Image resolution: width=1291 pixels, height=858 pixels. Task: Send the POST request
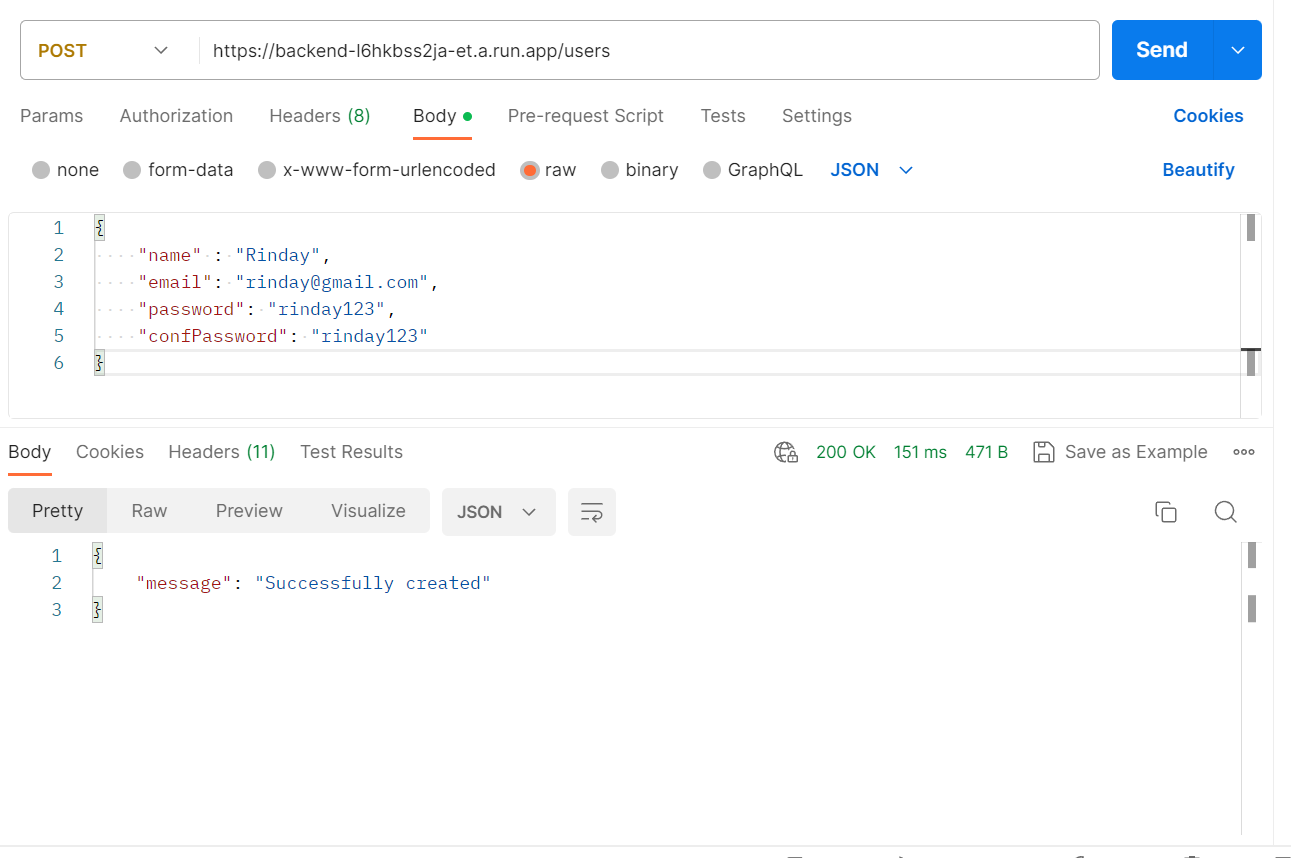coord(1160,49)
